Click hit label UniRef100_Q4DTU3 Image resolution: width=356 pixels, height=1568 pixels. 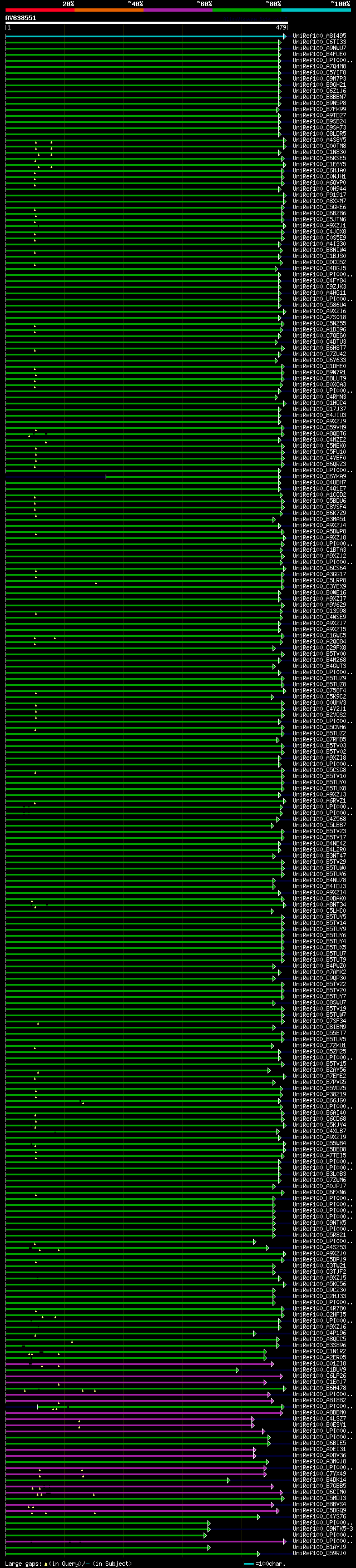319,342
